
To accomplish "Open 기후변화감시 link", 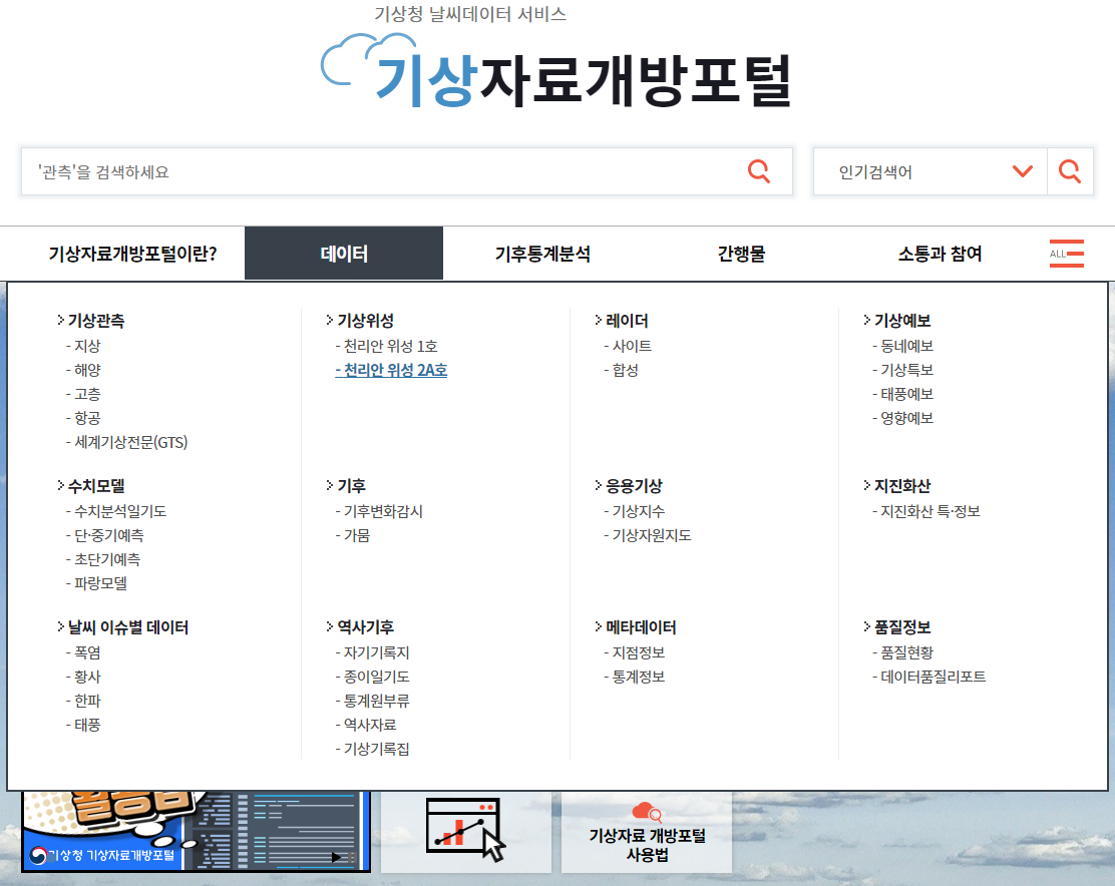I will [379, 511].
